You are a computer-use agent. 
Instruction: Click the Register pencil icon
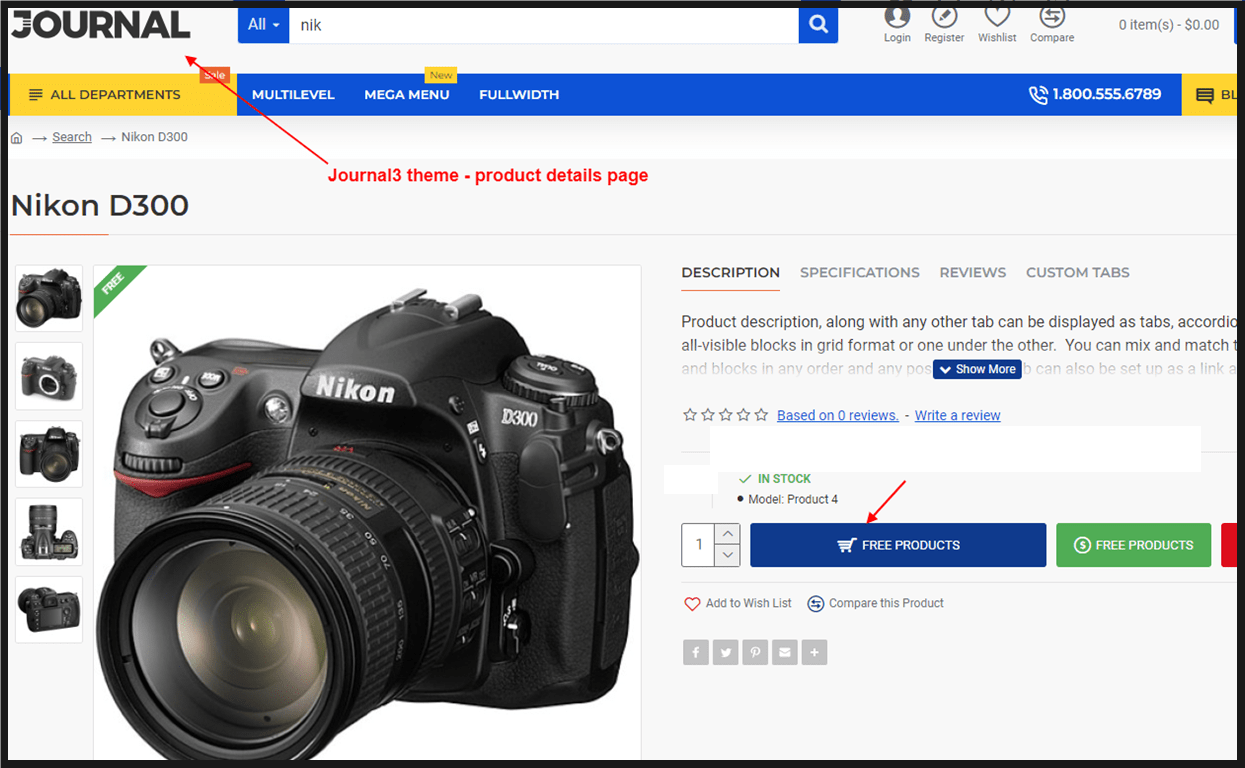pyautogui.click(x=944, y=17)
